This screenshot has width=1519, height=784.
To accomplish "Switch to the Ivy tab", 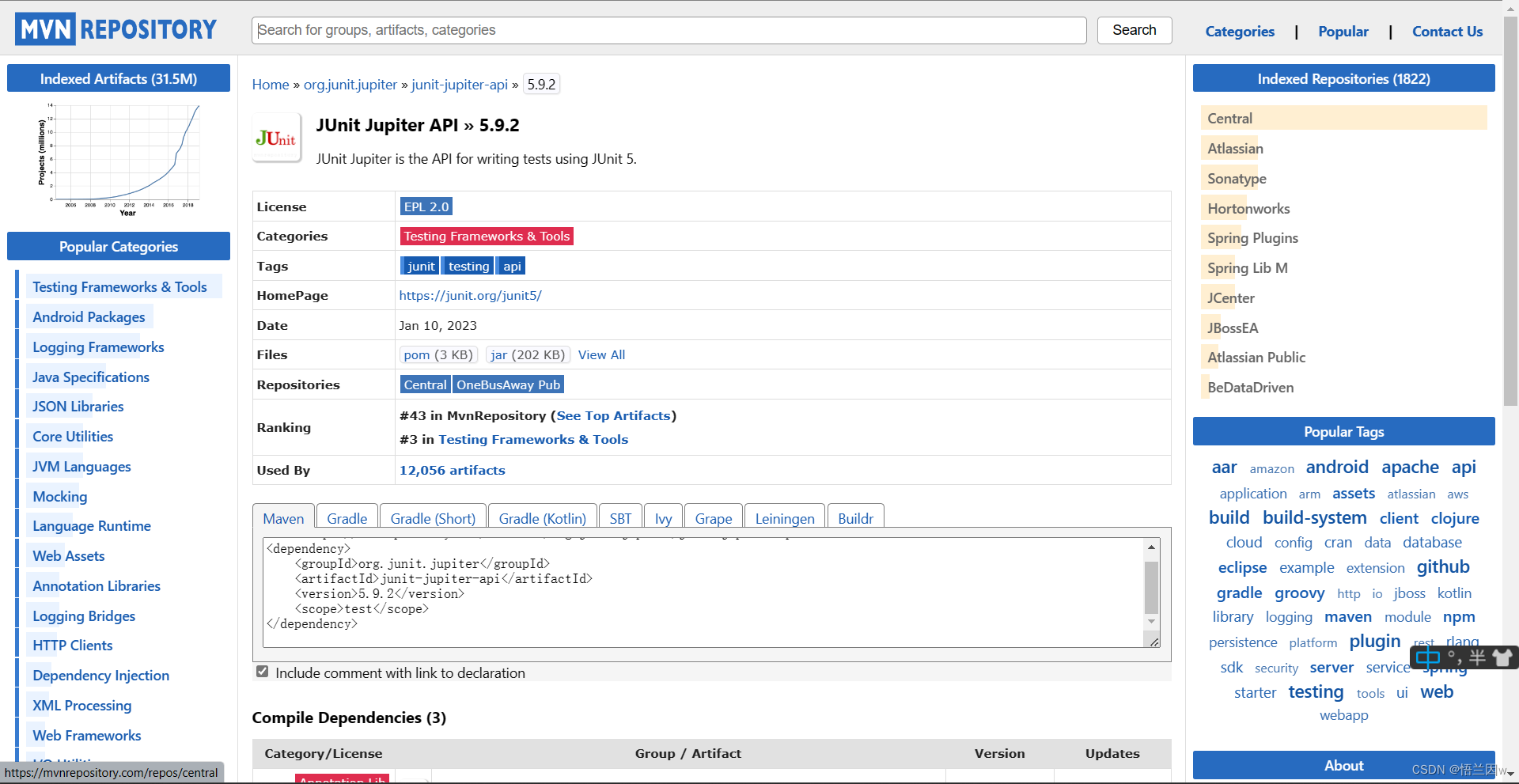I will pos(663,518).
